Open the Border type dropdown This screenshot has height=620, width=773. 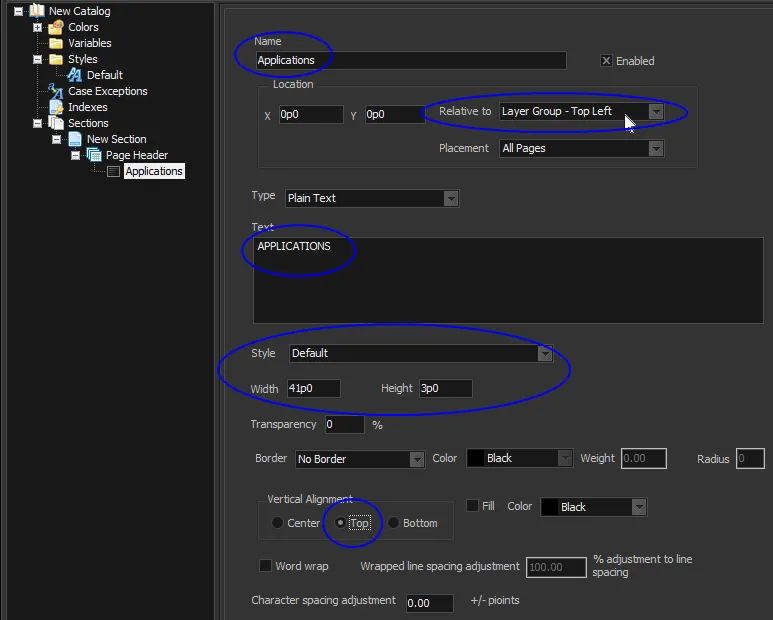point(417,459)
